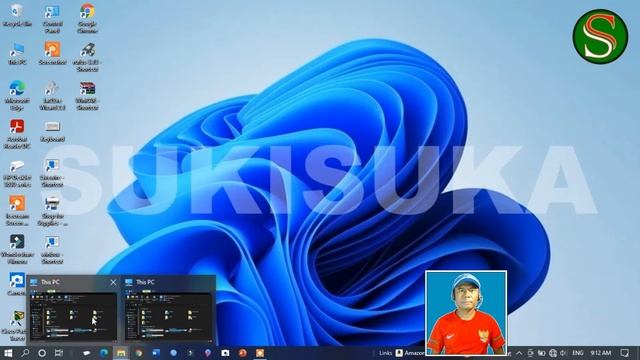Screen dimensions: 640x360
Task: Open the battery status tray icon
Action: (x=541, y=353)
